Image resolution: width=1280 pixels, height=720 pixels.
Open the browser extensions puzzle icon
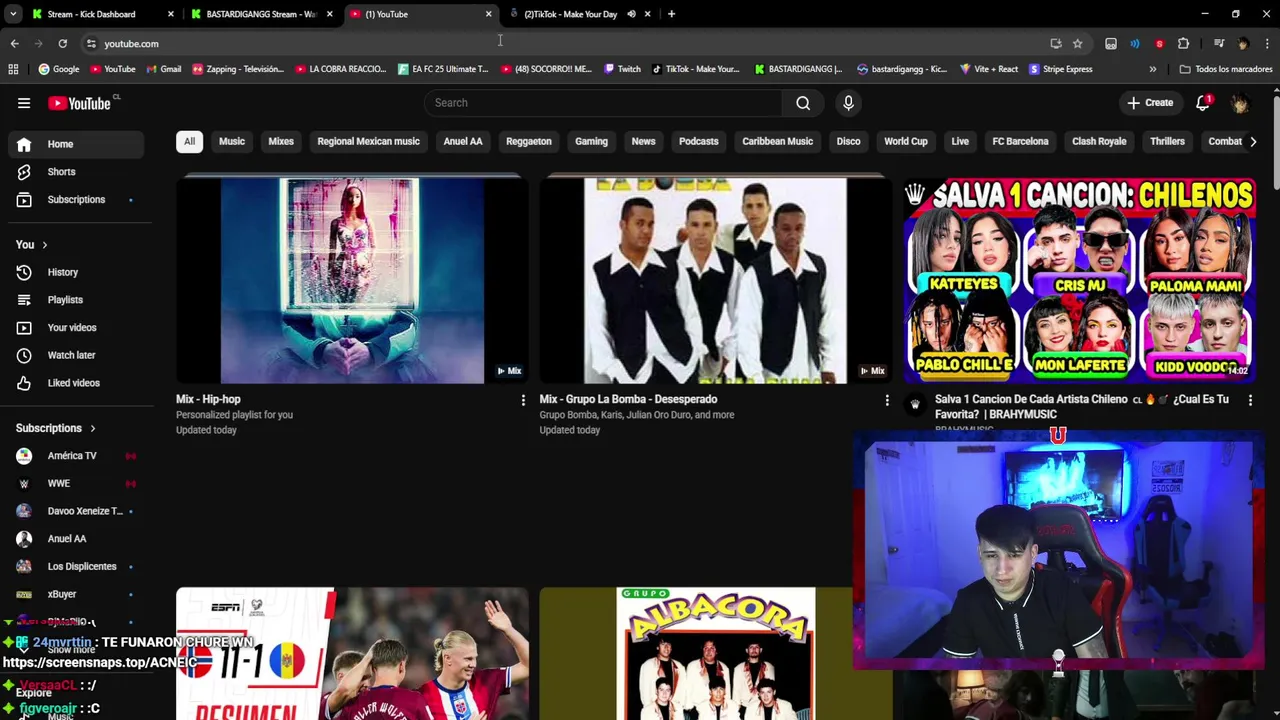pos(1183,43)
